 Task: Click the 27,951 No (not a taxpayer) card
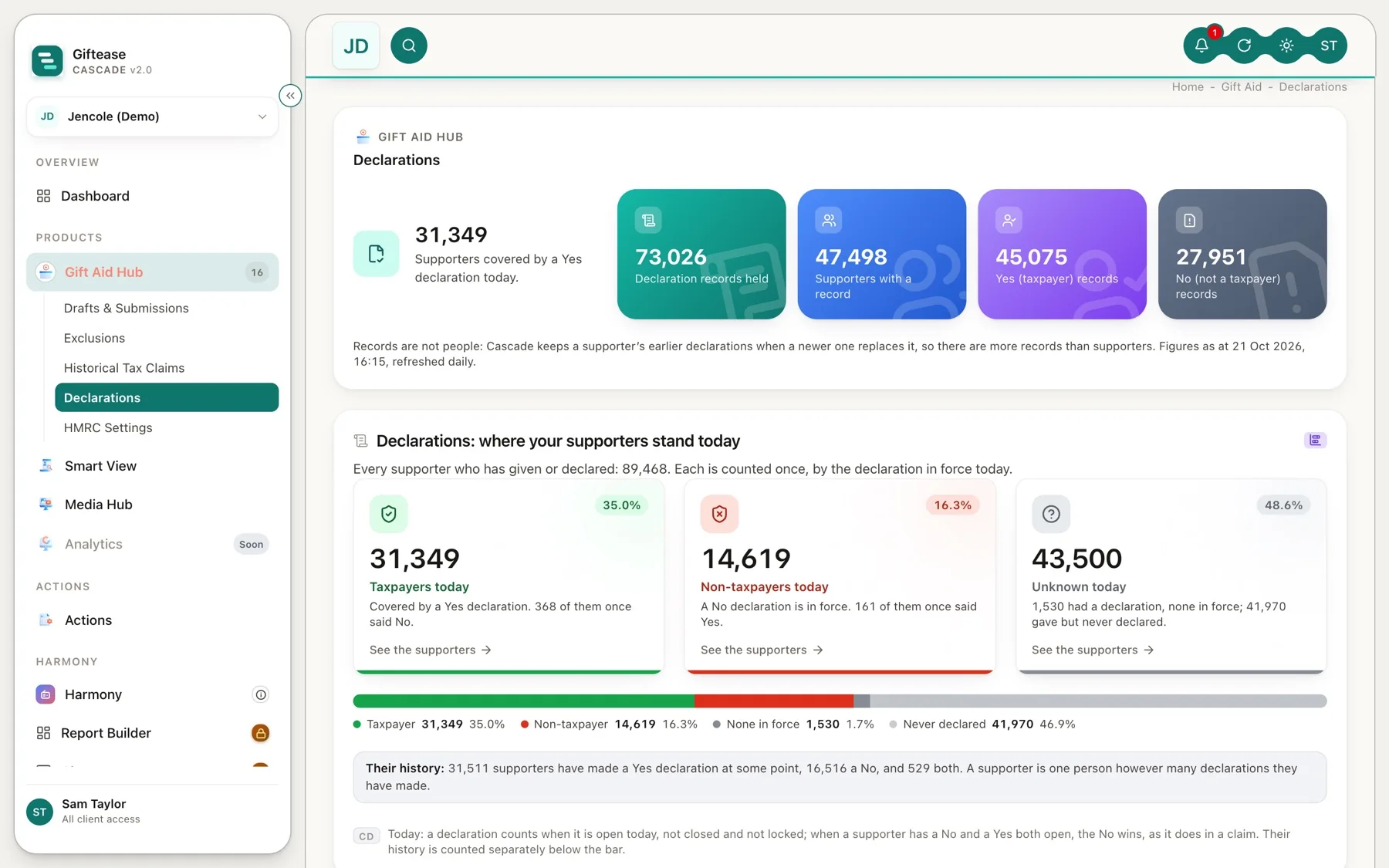[x=1242, y=254]
